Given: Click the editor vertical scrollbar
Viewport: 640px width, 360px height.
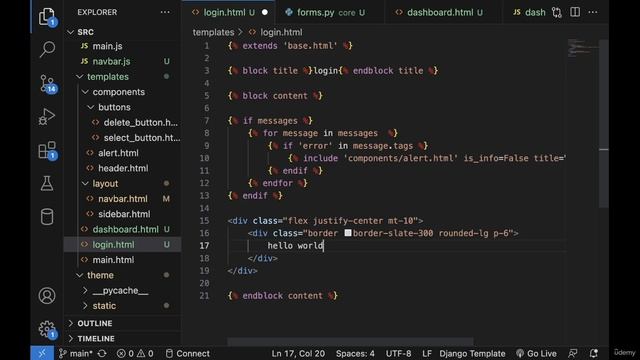Looking at the screenshot, I should tap(604, 123).
